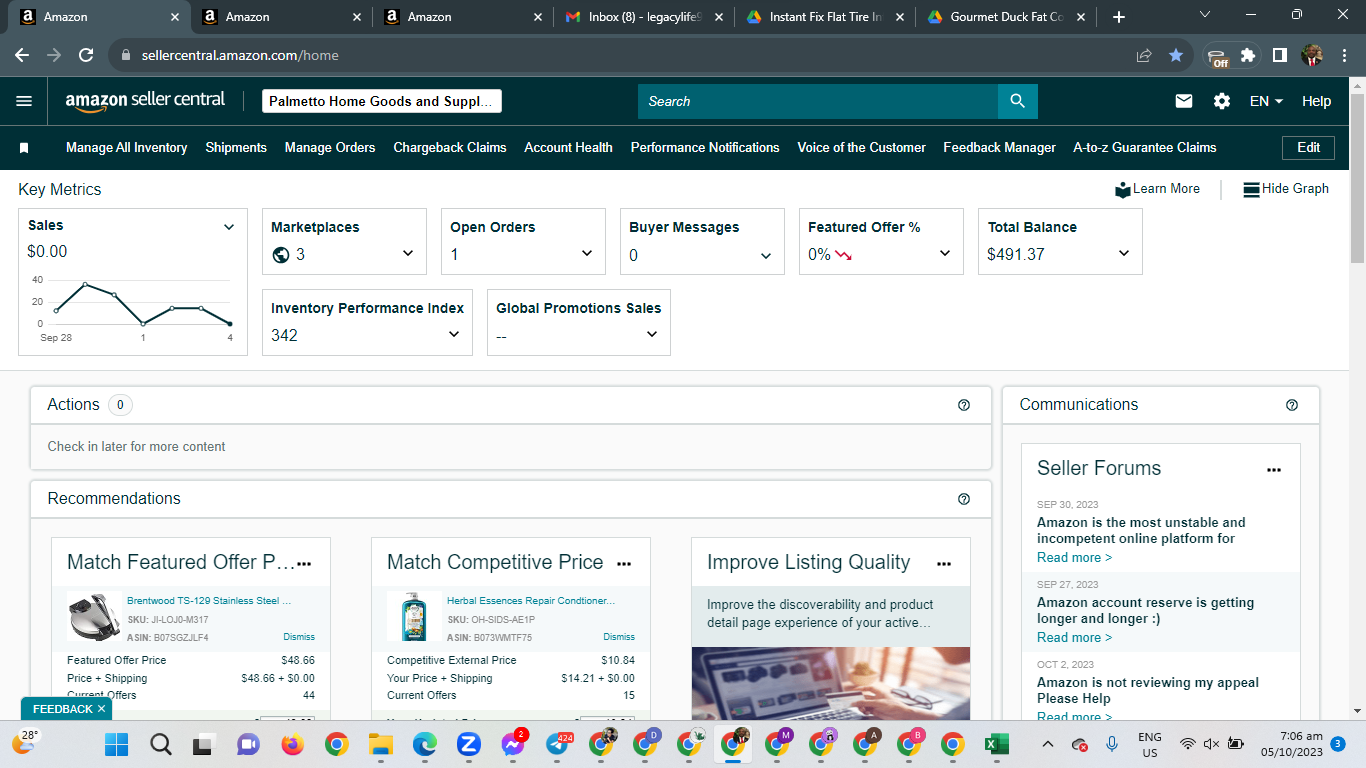Open Telegram from the taskbar
The width and height of the screenshot is (1366, 768).
click(558, 744)
